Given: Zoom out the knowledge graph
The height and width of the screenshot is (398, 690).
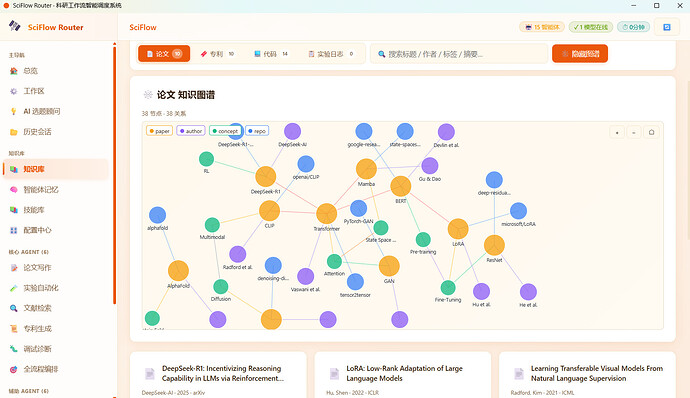Looking at the screenshot, I should coord(634,132).
